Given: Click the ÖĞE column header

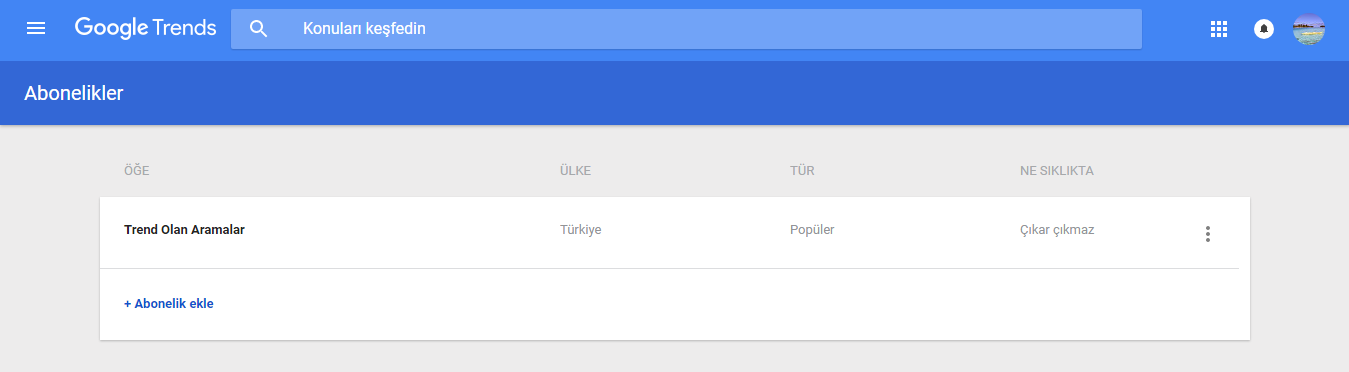Looking at the screenshot, I should (136, 171).
